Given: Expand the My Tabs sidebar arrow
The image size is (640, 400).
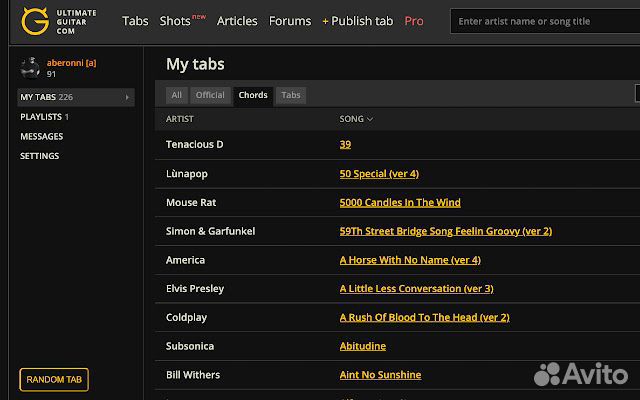Looking at the screenshot, I should pos(127,97).
